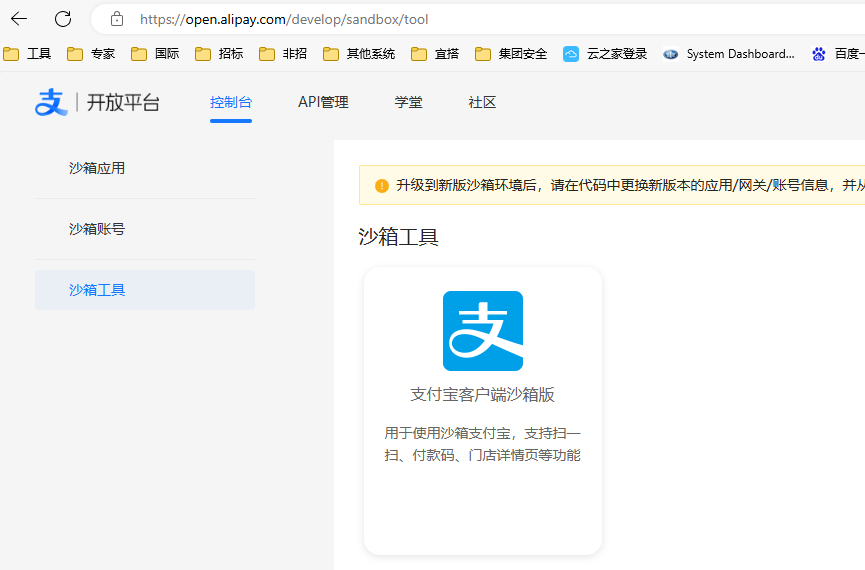Click the Alipay 支 logo in header
This screenshot has width=865, height=570.
tap(51, 102)
